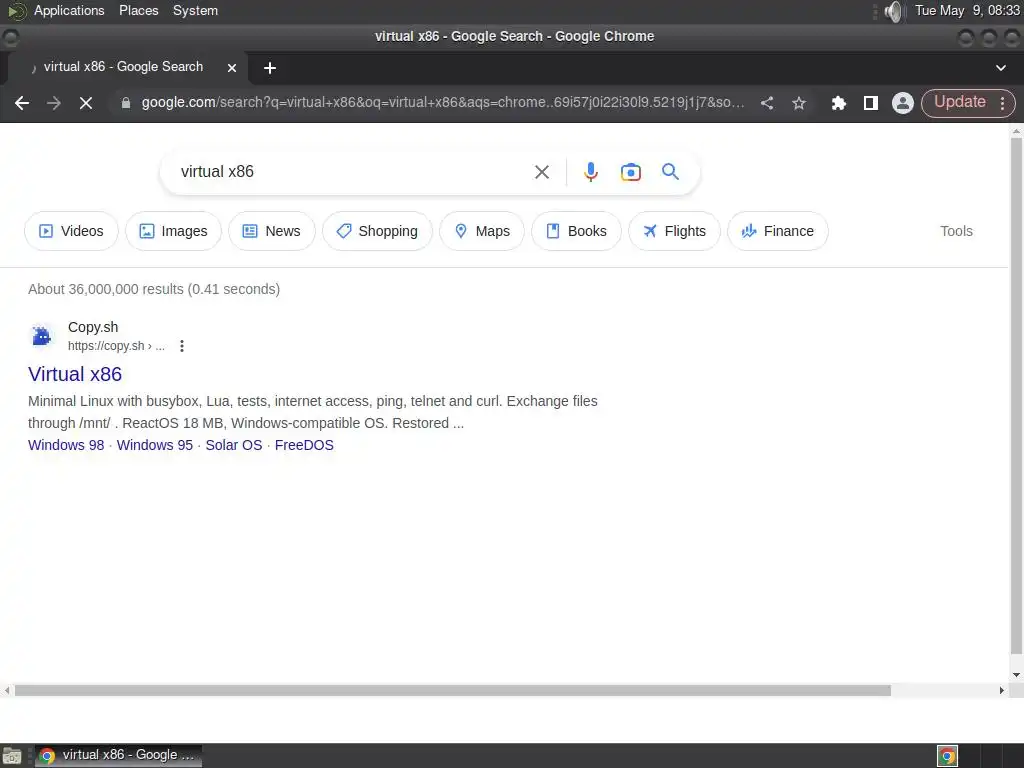Screen dimensions: 1024x768
Task: Select Chrome window in taskbar
Action: [118, 756]
